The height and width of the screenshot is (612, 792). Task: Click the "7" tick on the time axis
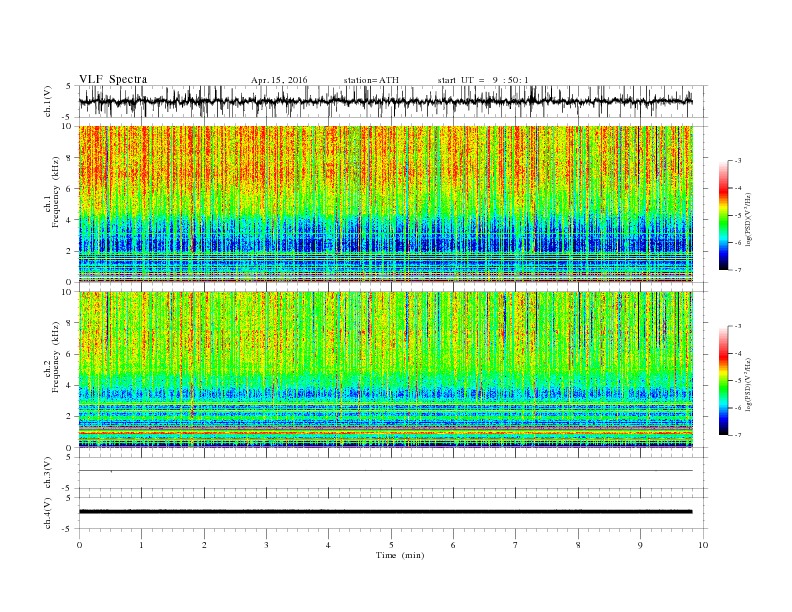click(x=516, y=545)
